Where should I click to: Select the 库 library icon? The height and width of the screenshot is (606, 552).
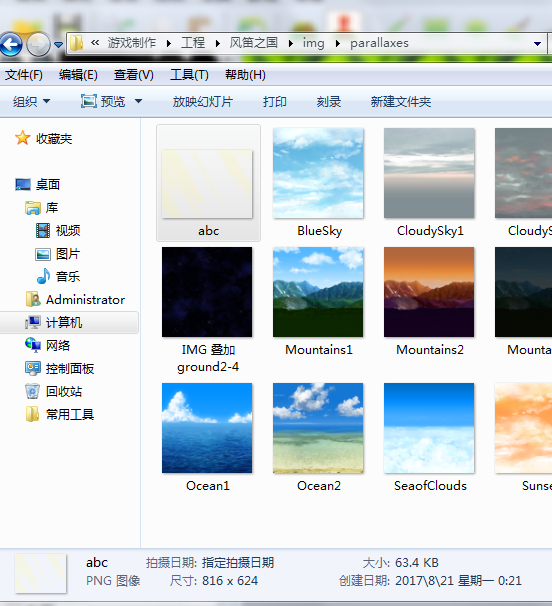[x=33, y=208]
